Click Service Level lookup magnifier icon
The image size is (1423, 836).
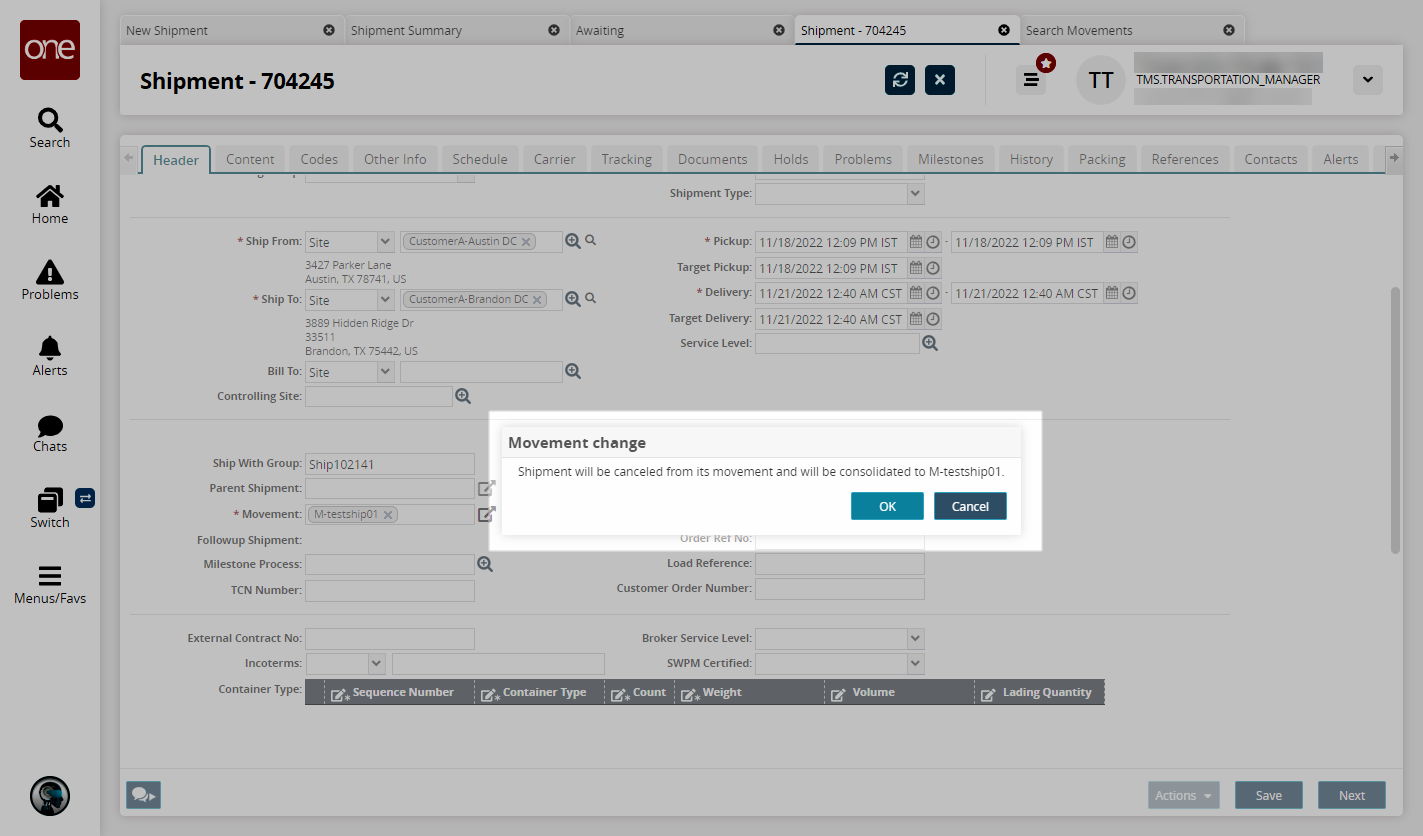click(930, 344)
